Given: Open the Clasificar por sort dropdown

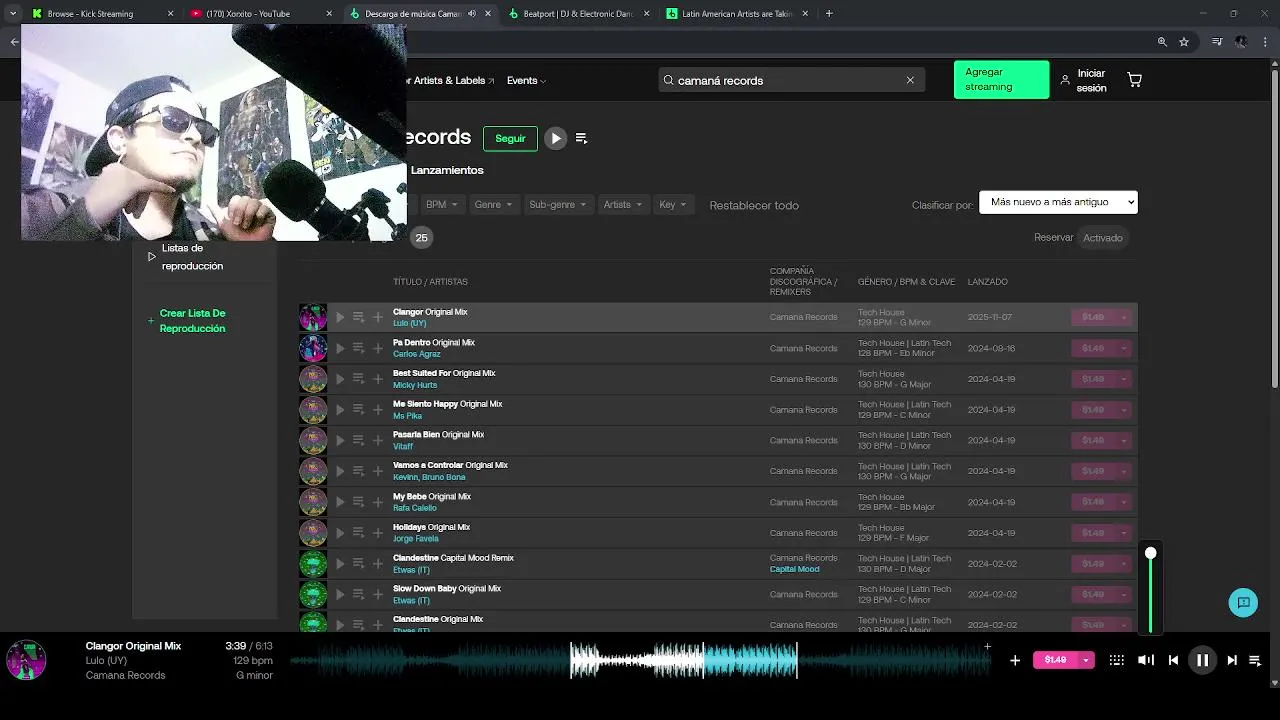Looking at the screenshot, I should point(1058,202).
